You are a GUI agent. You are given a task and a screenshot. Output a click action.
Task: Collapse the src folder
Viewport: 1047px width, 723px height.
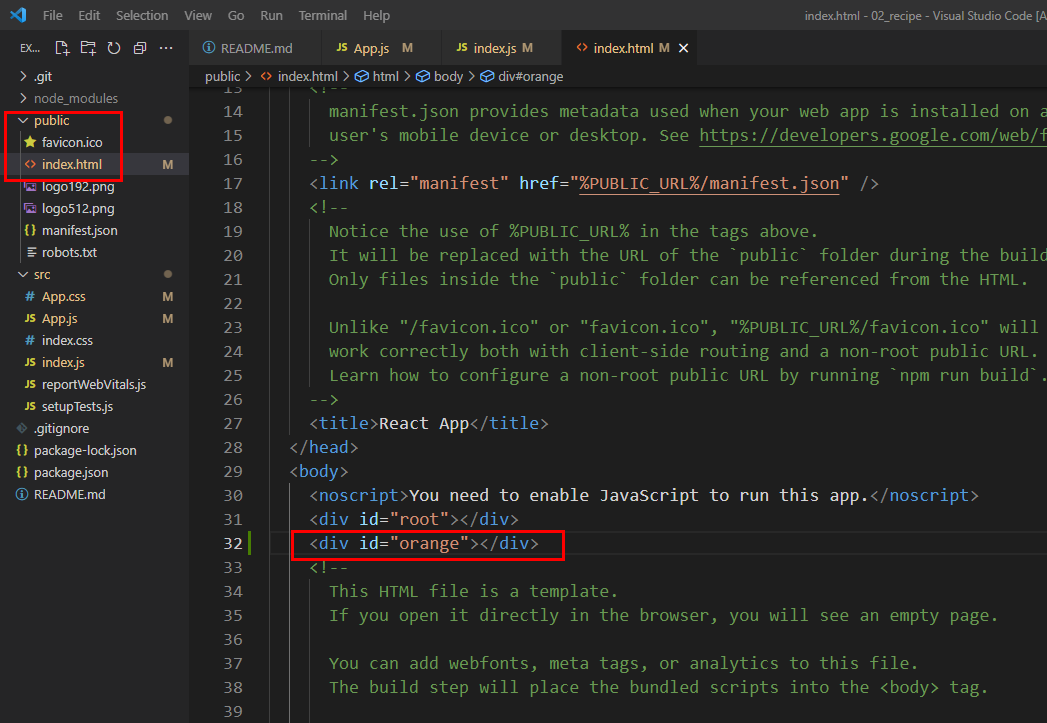[x=94, y=274]
